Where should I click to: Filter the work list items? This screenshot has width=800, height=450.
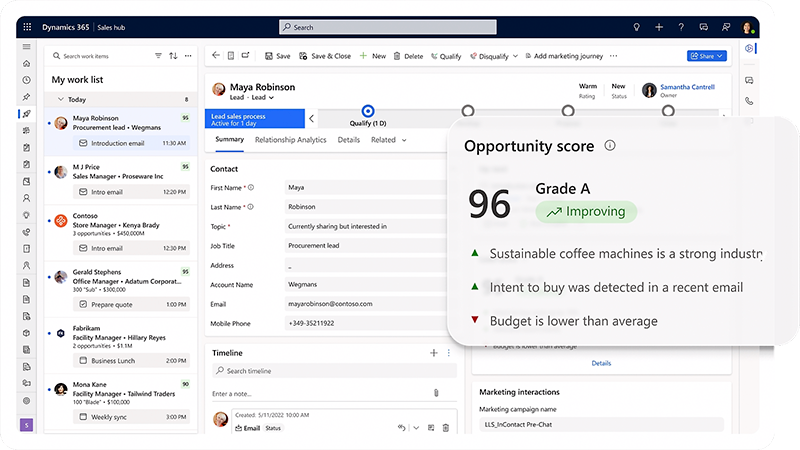(x=158, y=56)
